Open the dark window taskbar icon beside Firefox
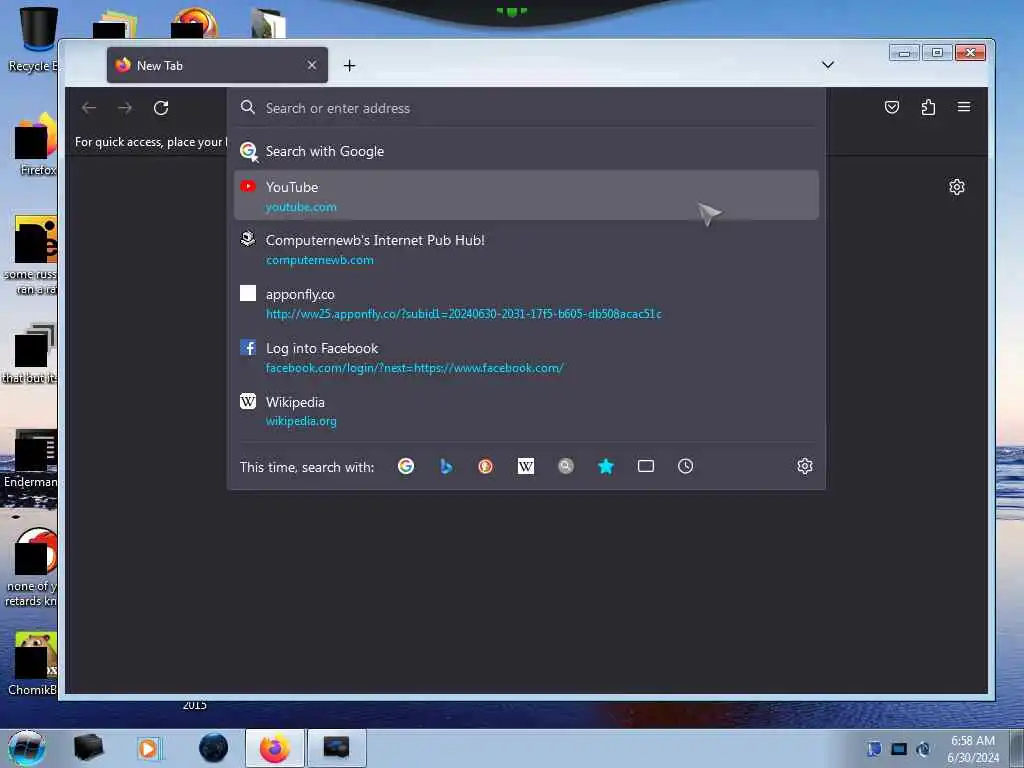Image resolution: width=1024 pixels, height=768 pixels. point(336,748)
